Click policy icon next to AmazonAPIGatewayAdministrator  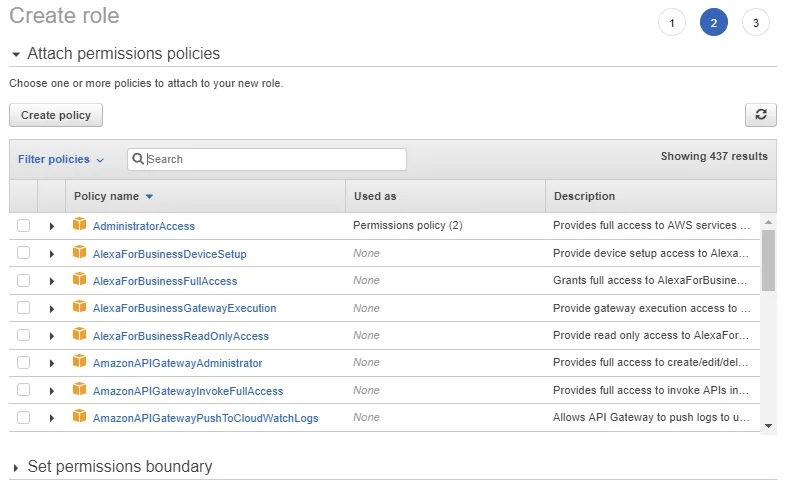click(80, 362)
